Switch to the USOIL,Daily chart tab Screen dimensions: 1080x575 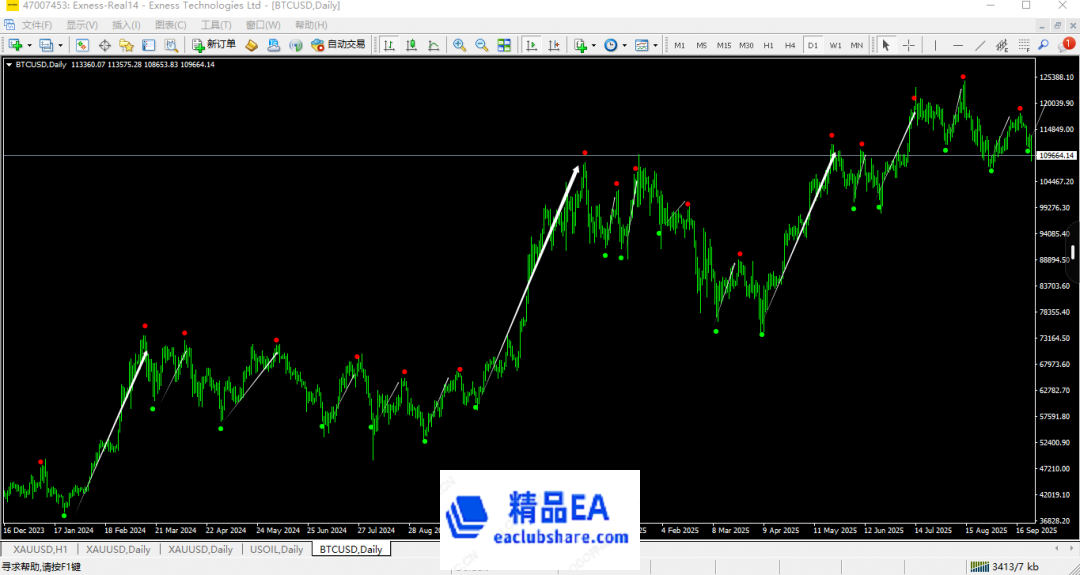(276, 550)
